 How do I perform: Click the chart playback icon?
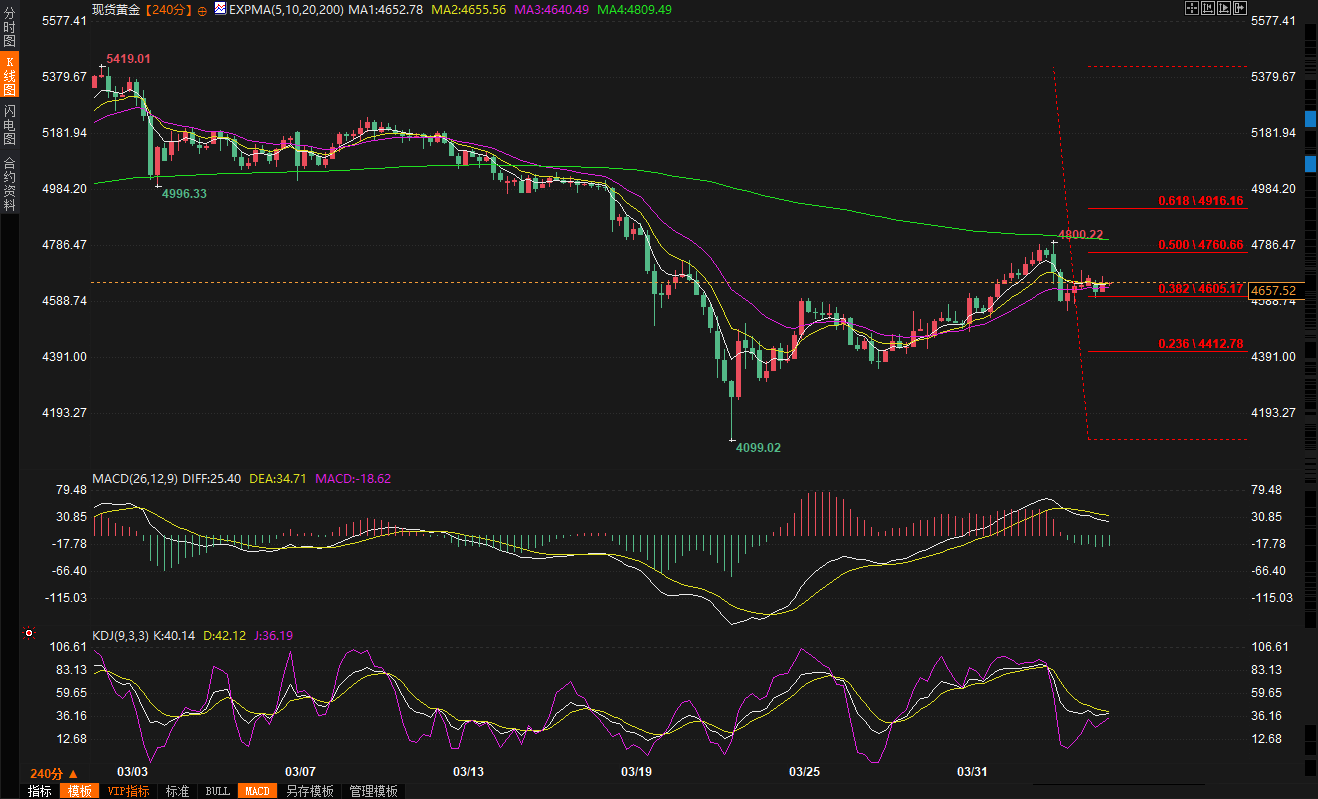(x=1225, y=9)
